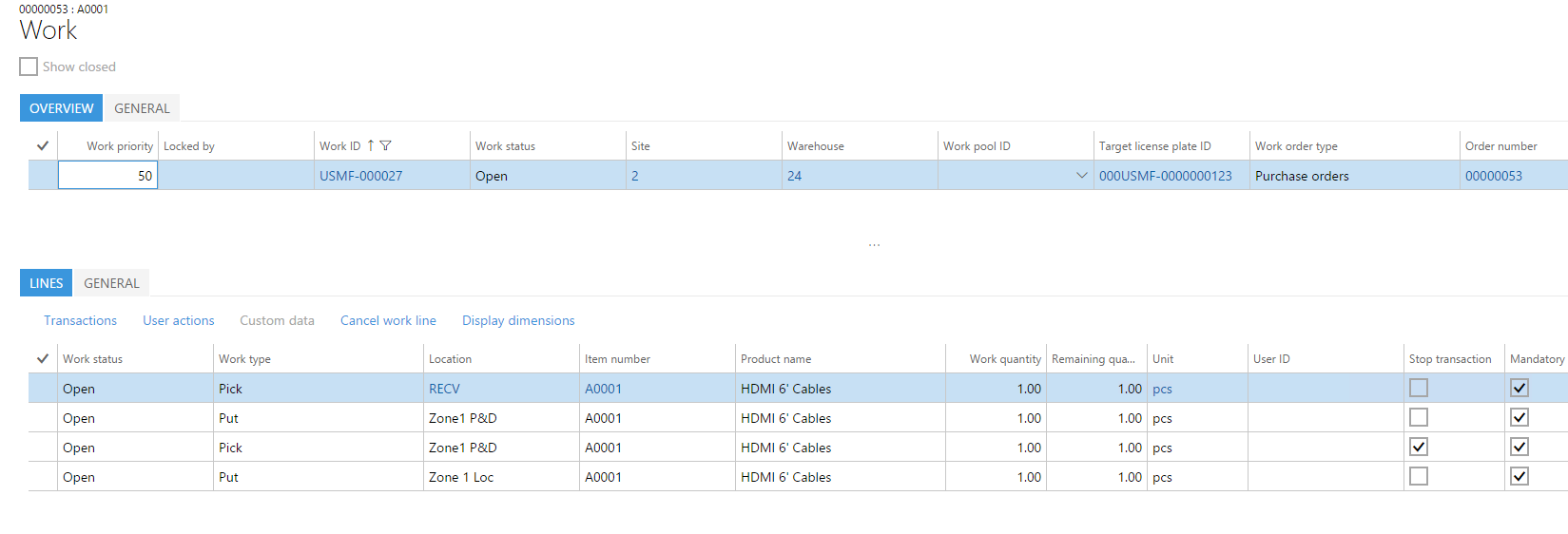The height and width of the screenshot is (534, 1568).
Task: Toggle the Show closed checkbox
Action: (x=29, y=67)
